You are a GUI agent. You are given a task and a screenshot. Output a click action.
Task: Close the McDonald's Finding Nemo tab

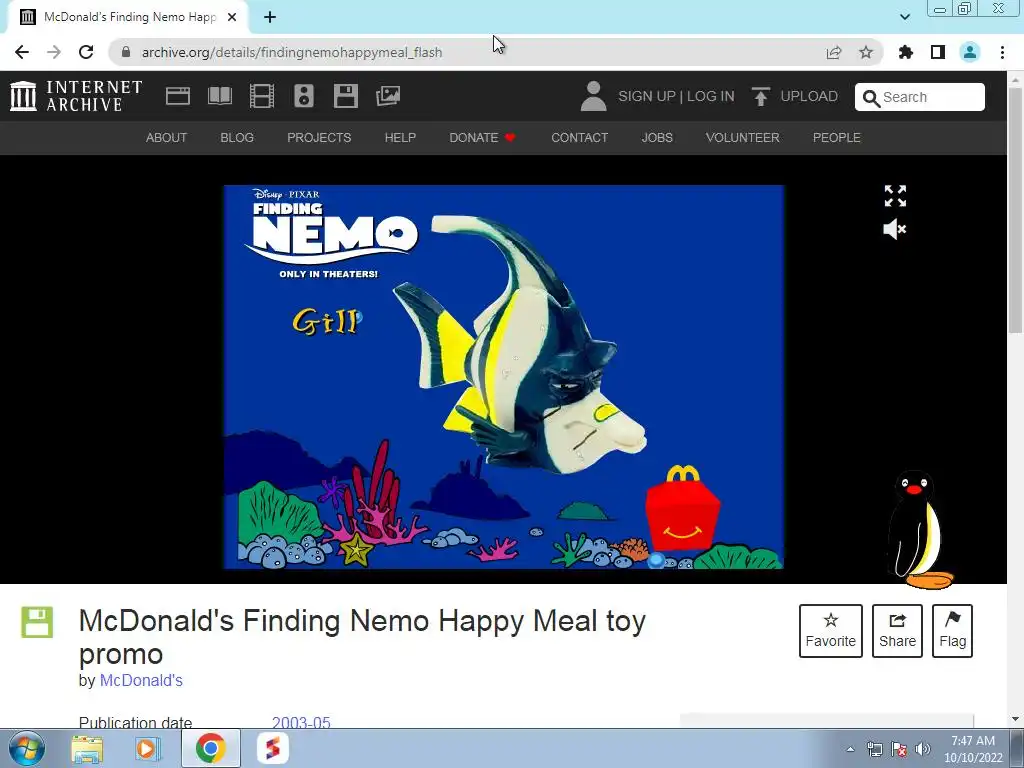(232, 17)
